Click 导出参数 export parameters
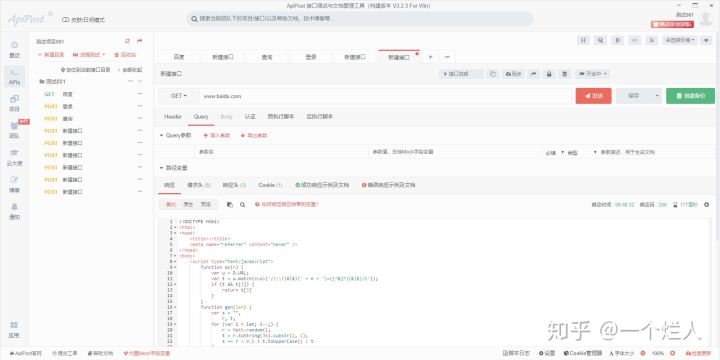The width and height of the screenshot is (720, 360). coord(254,136)
